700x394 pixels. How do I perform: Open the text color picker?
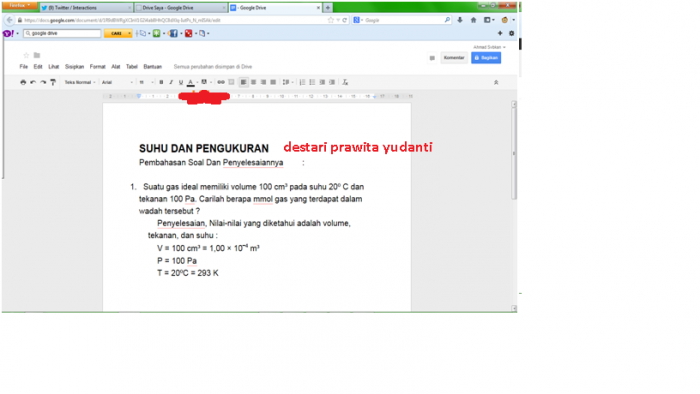191,82
